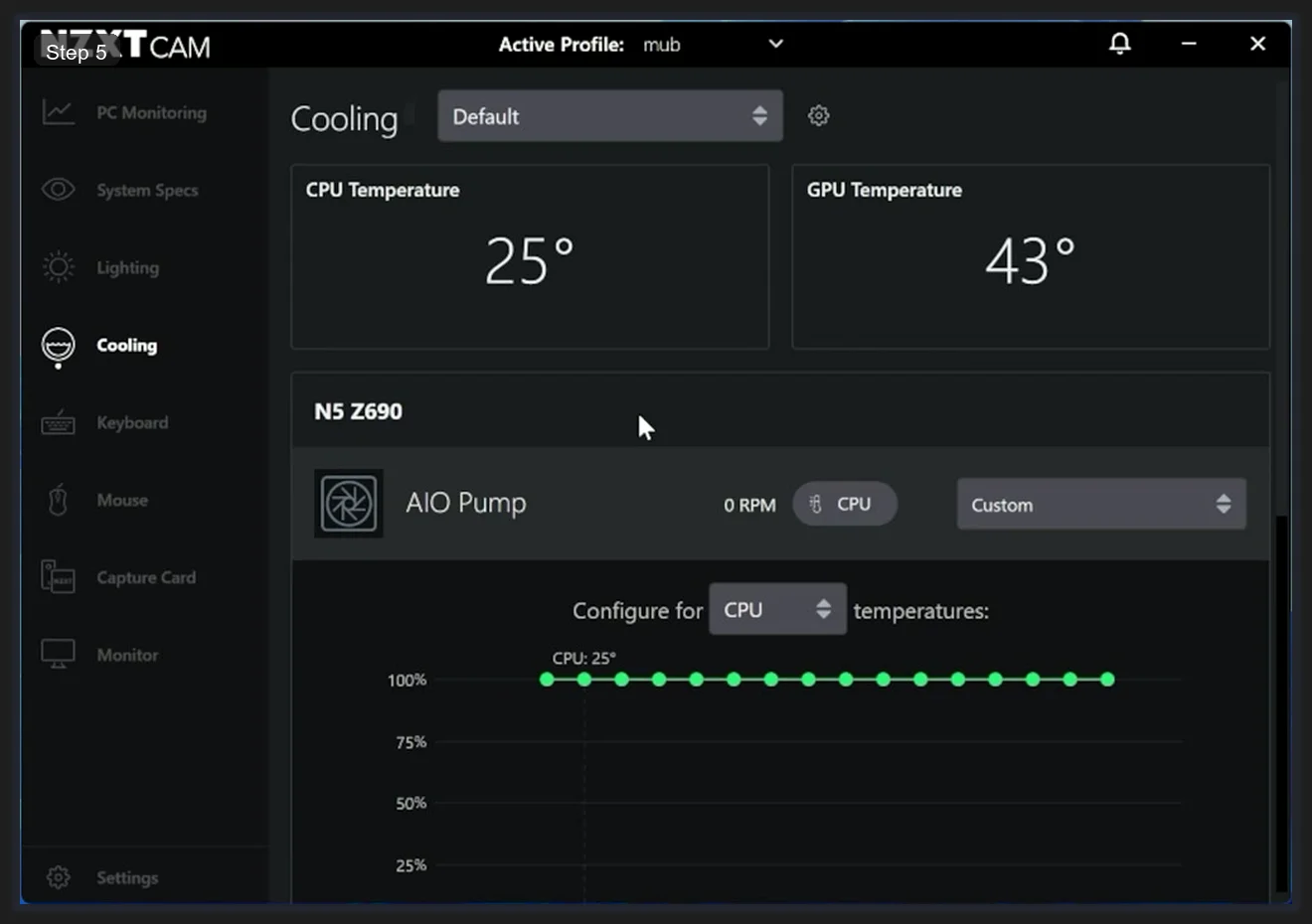Open Settings from the sidebar
This screenshot has height=924, width=1312.
58,877
